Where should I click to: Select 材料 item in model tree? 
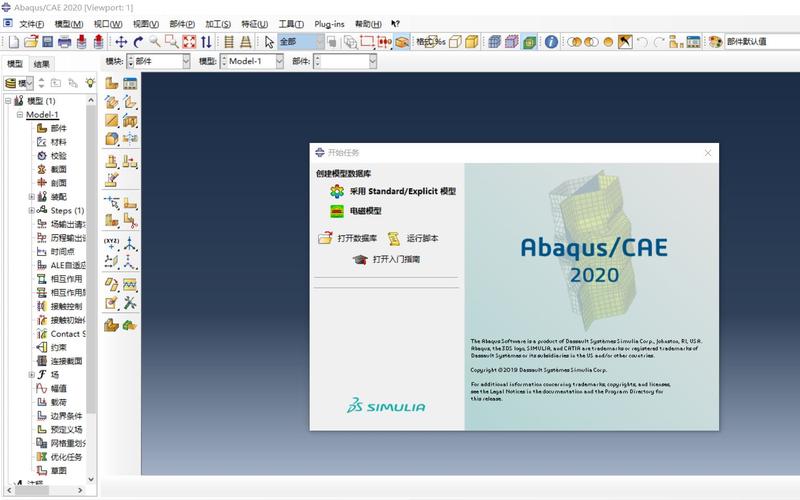[x=59, y=142]
